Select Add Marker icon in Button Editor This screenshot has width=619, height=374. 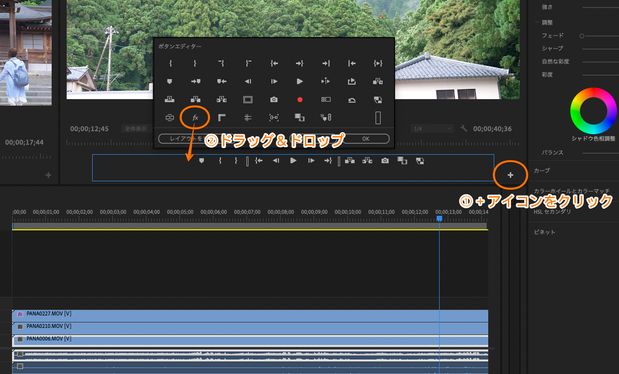170,81
